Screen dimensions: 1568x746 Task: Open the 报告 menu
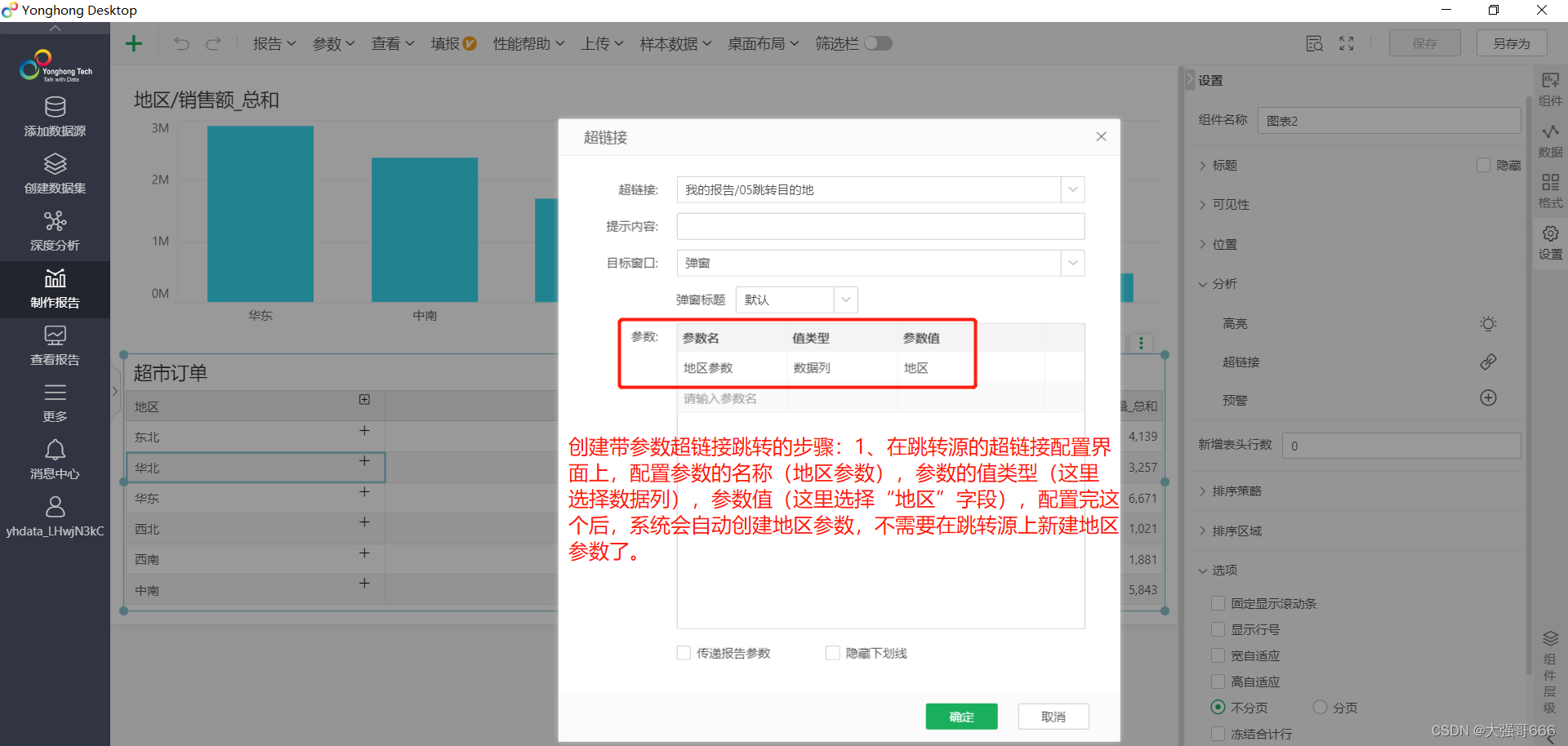click(x=274, y=43)
